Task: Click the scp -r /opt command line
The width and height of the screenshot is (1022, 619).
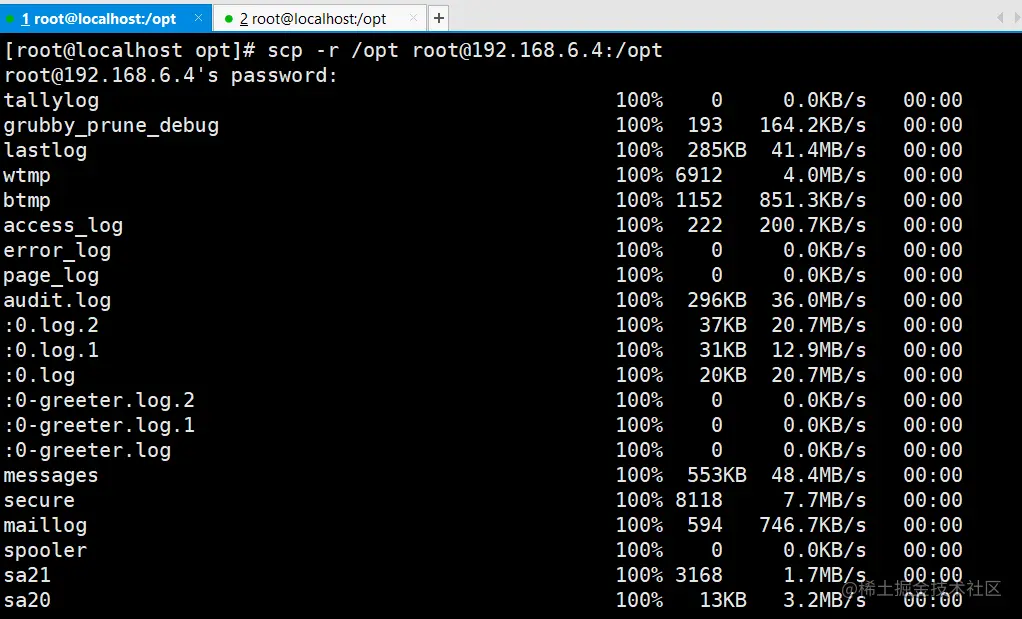Action: point(333,50)
